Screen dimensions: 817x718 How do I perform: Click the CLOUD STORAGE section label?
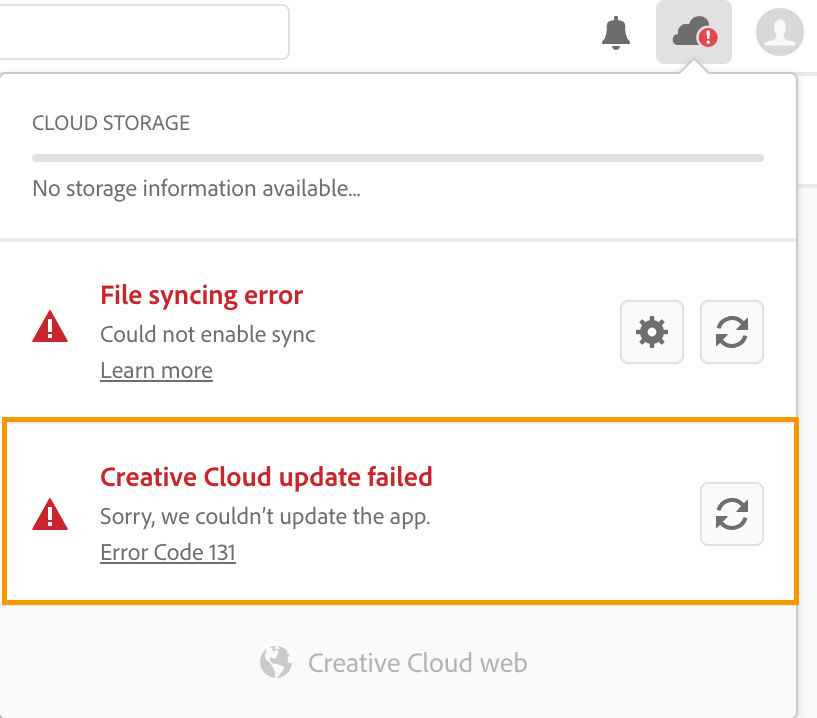click(x=111, y=123)
